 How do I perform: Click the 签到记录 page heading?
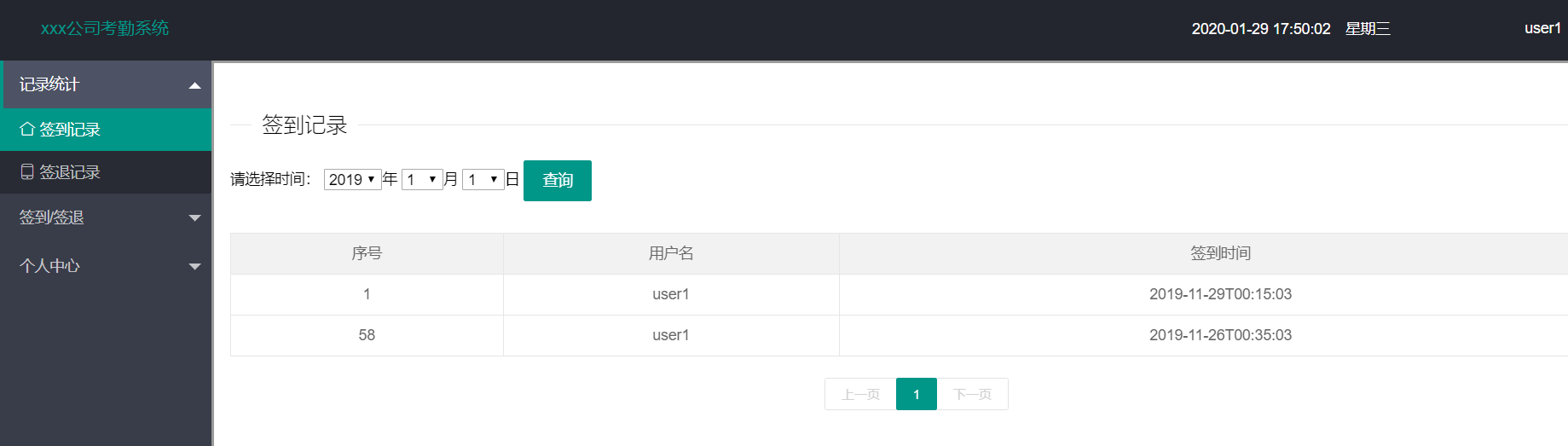[x=304, y=125]
